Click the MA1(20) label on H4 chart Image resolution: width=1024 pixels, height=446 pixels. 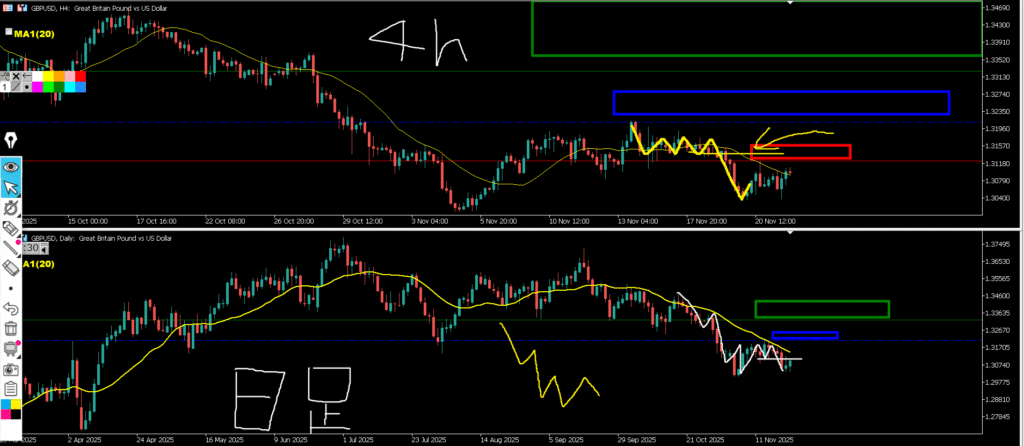point(34,33)
